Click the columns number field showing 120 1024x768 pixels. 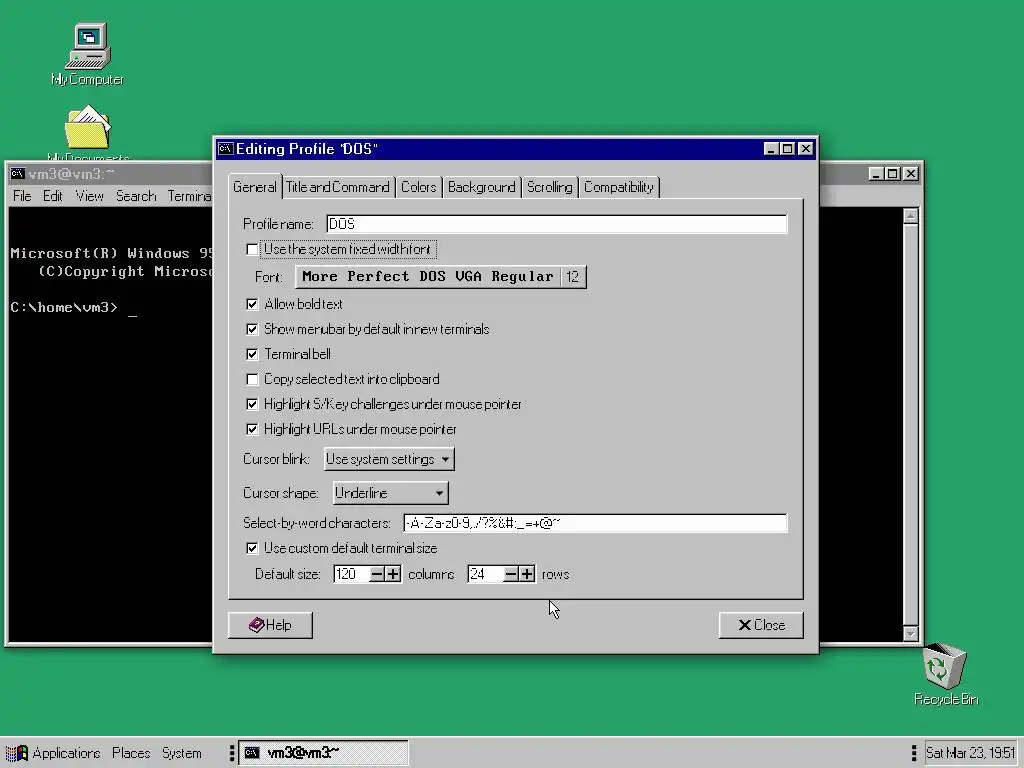click(x=351, y=574)
